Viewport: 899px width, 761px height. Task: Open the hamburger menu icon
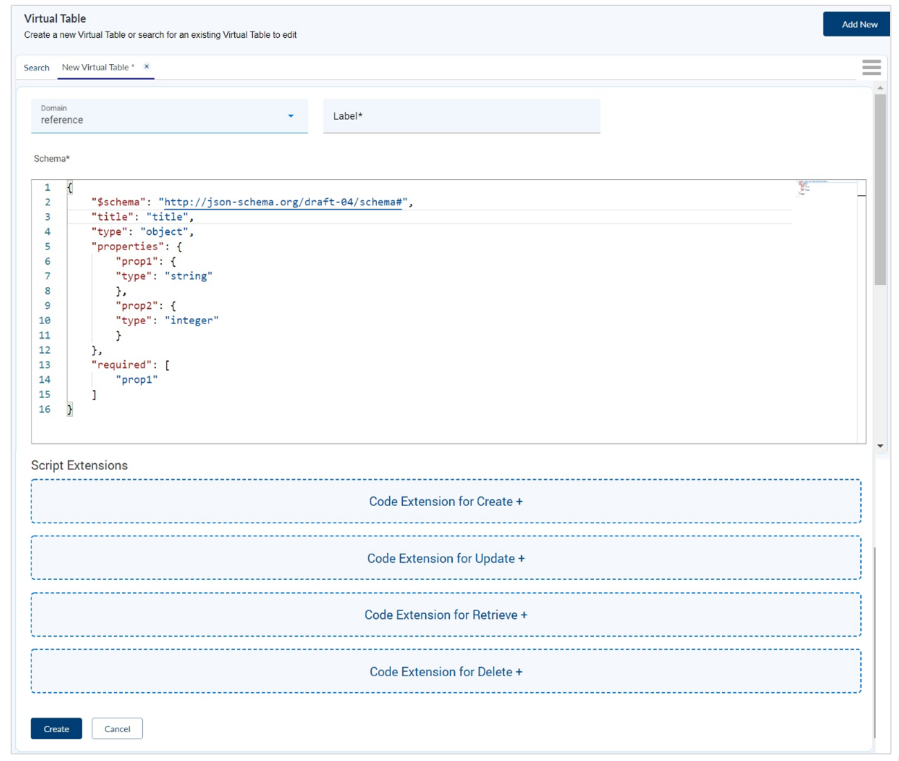coord(871,67)
